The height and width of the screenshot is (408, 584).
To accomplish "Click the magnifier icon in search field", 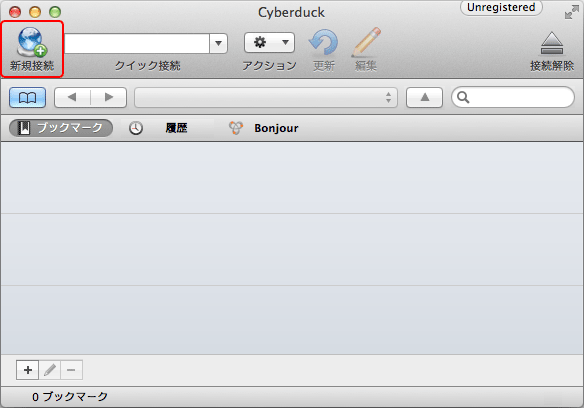I will pyautogui.click(x=463, y=97).
